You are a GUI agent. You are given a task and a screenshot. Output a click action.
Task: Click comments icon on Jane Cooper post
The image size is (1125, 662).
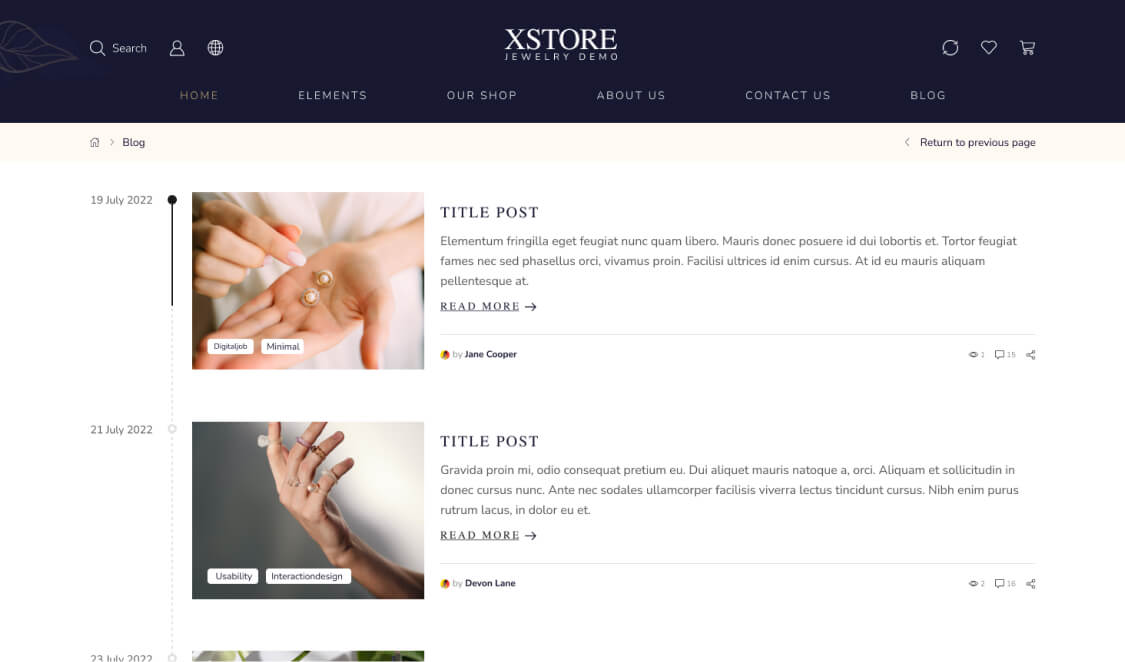pyautogui.click(x=999, y=354)
